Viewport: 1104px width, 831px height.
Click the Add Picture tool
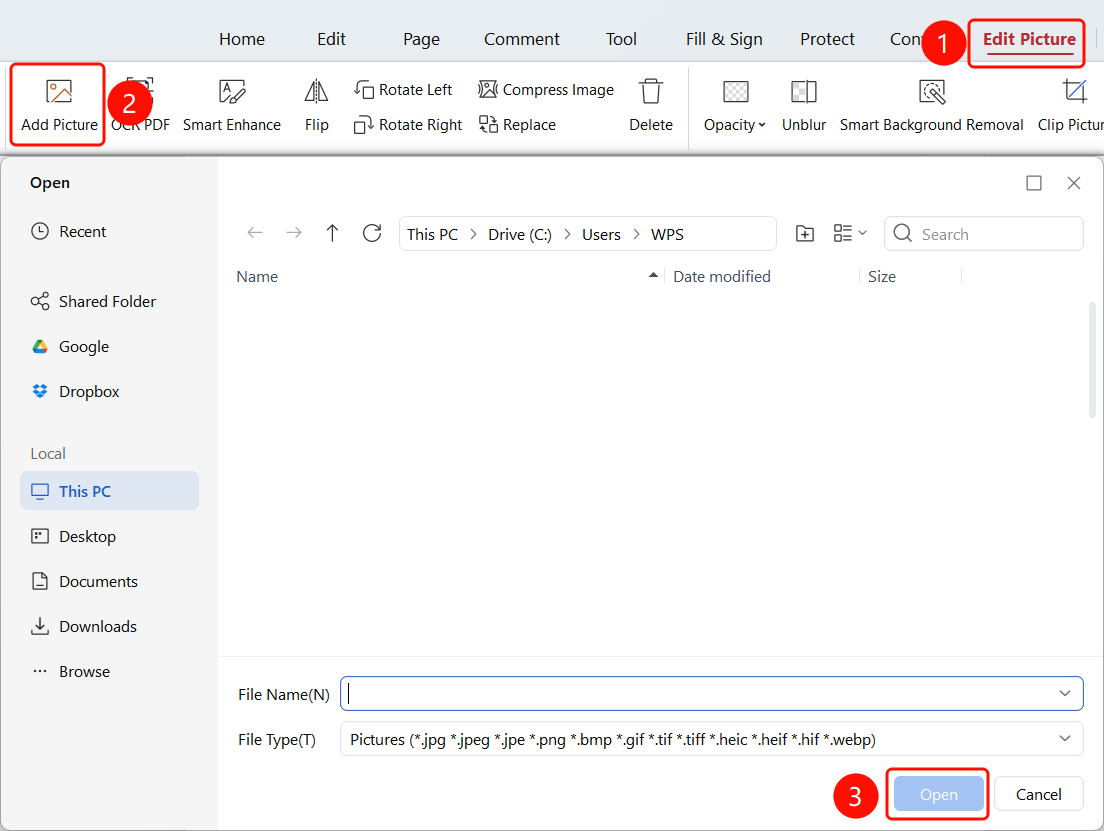(x=59, y=105)
